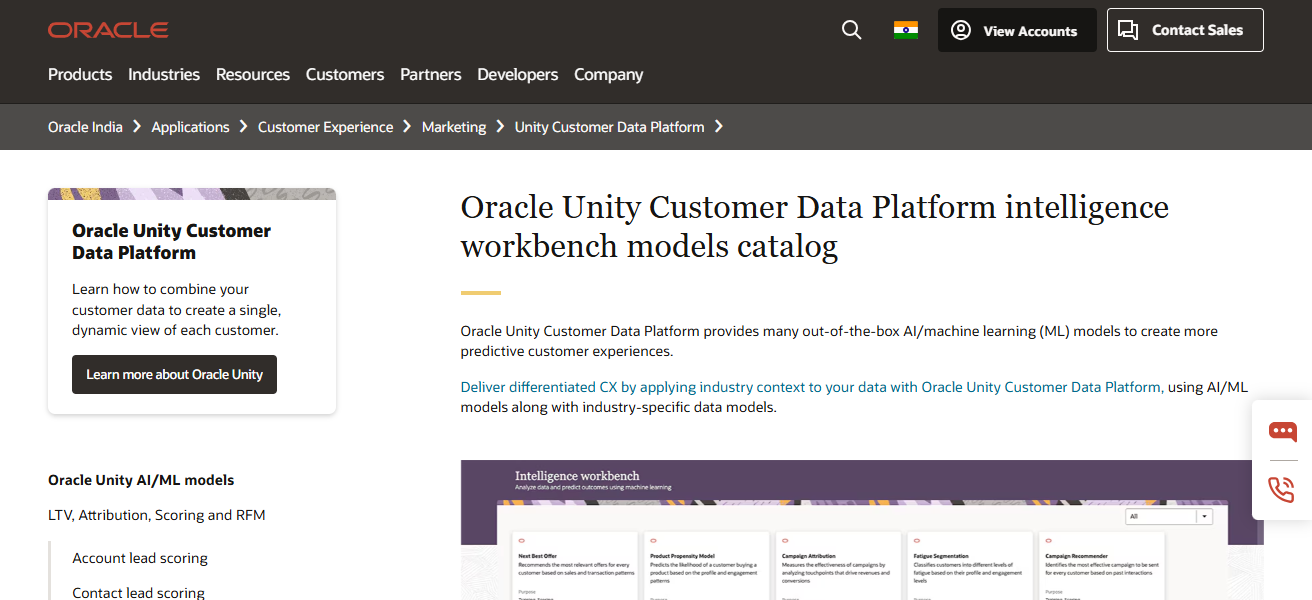Open the All filter dropdown in the workbench
Image resolution: width=1312 pixels, height=600 pixels.
point(1168,515)
